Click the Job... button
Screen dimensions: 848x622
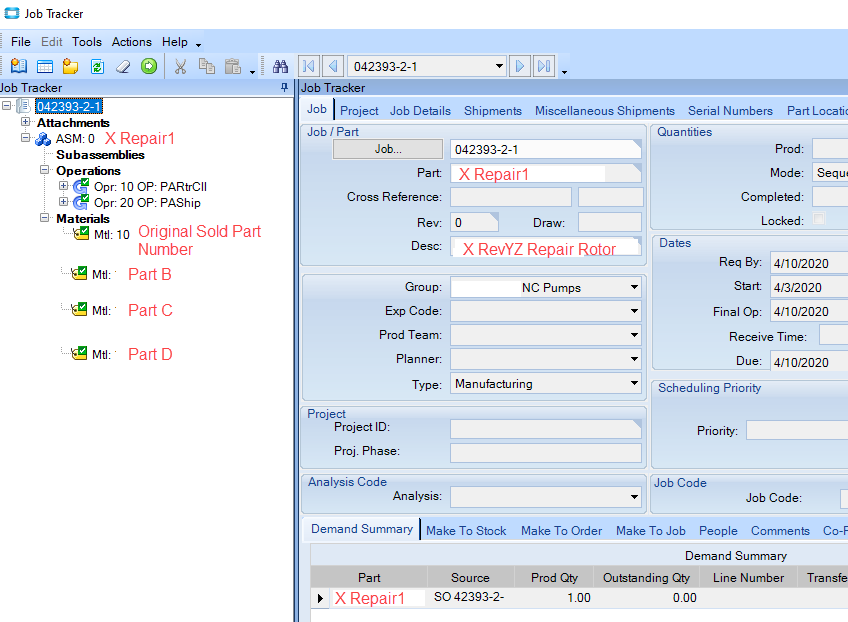(x=388, y=149)
